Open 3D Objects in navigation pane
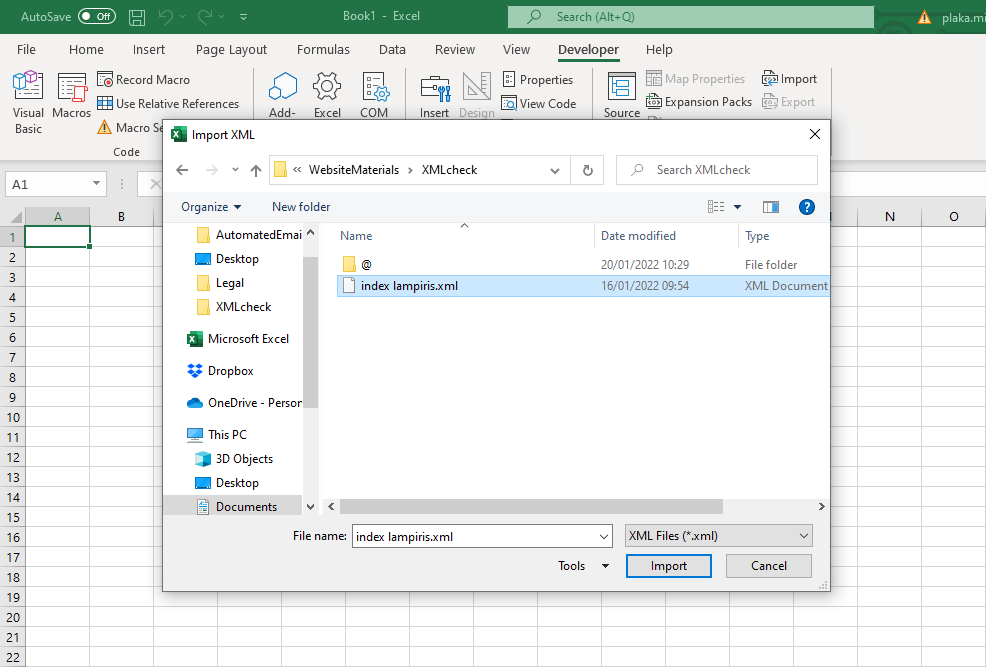 tap(235, 459)
